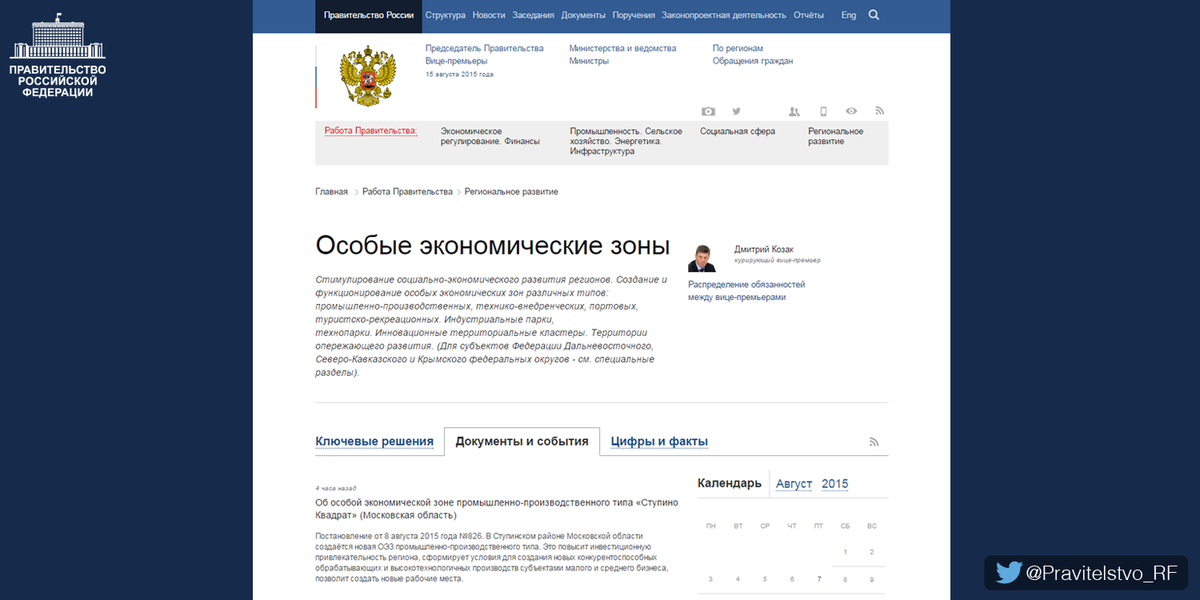Switch to the Цифры и факты tab

click(x=659, y=441)
